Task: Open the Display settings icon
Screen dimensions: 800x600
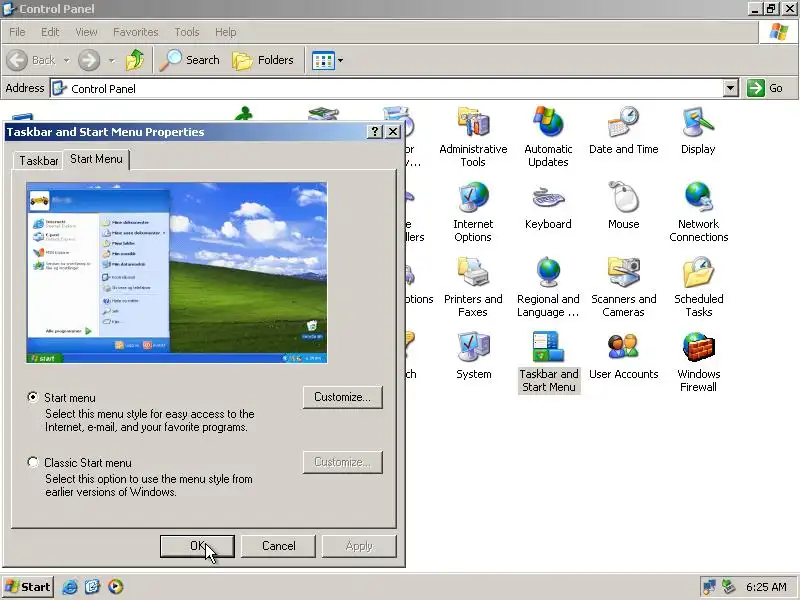Action: tap(698, 131)
